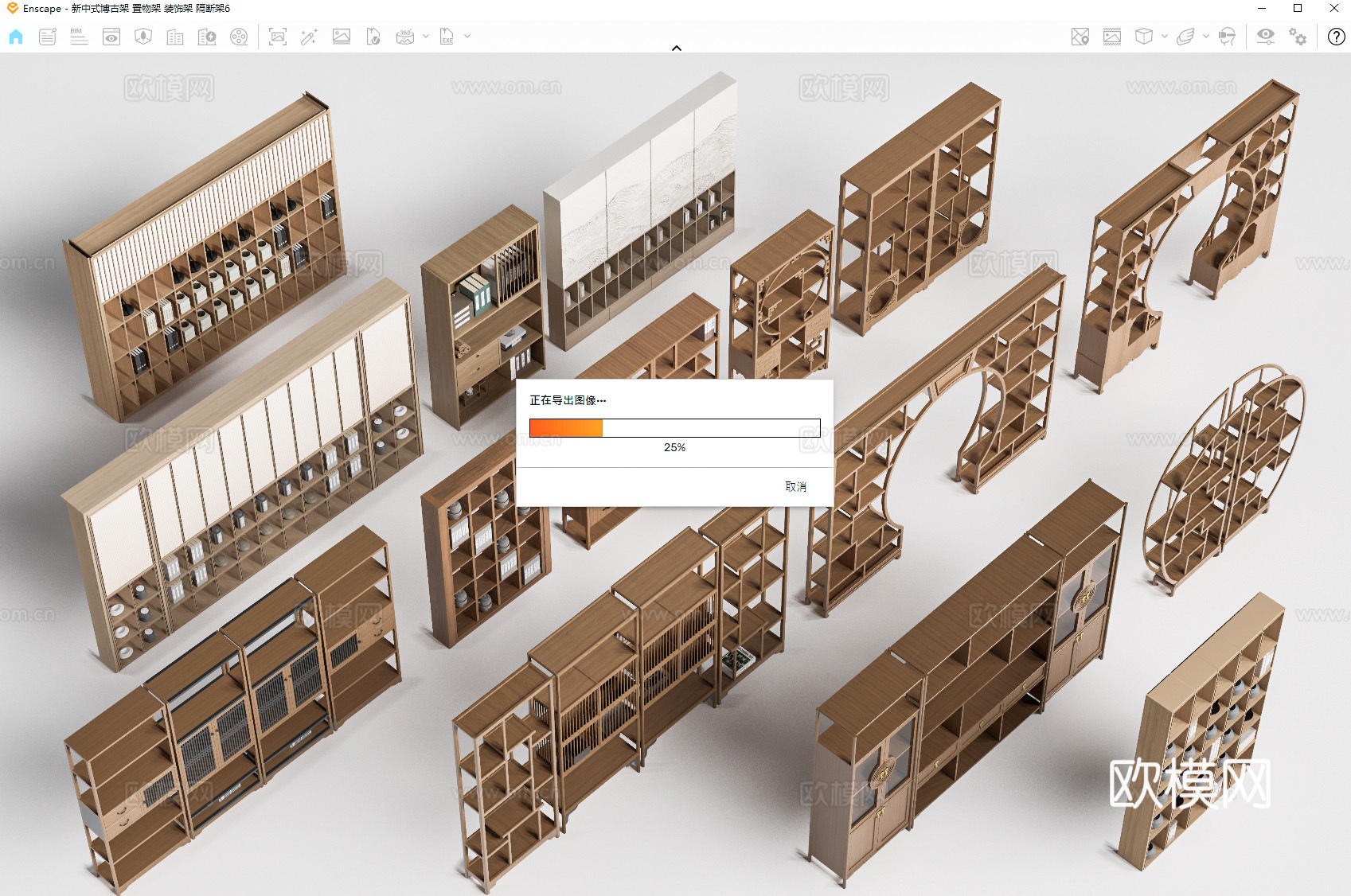Image resolution: width=1351 pixels, height=896 pixels.
Task: Go to the Enscape Home icon
Action: [x=16, y=37]
